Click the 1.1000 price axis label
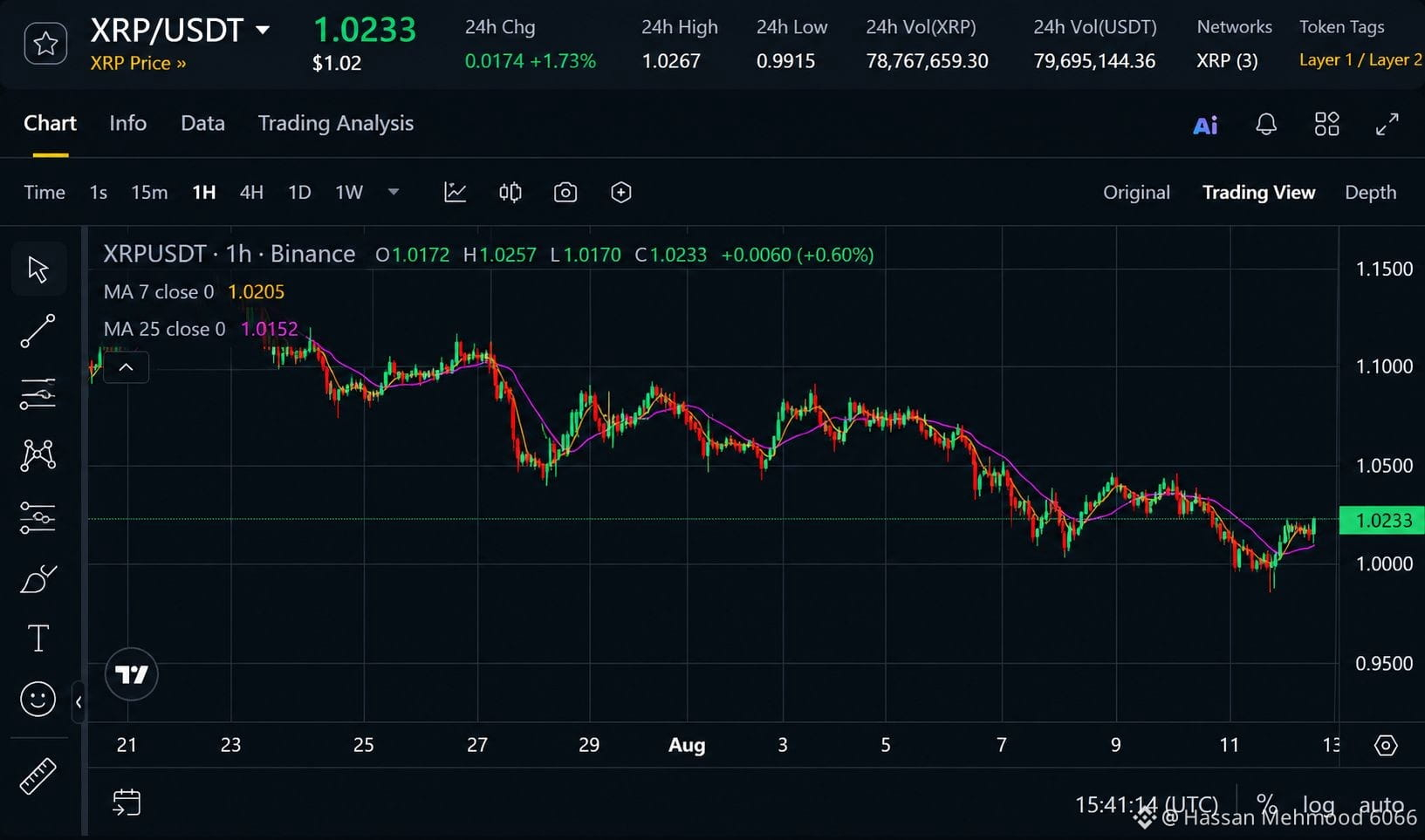This screenshot has height=840, width=1425. click(1384, 366)
